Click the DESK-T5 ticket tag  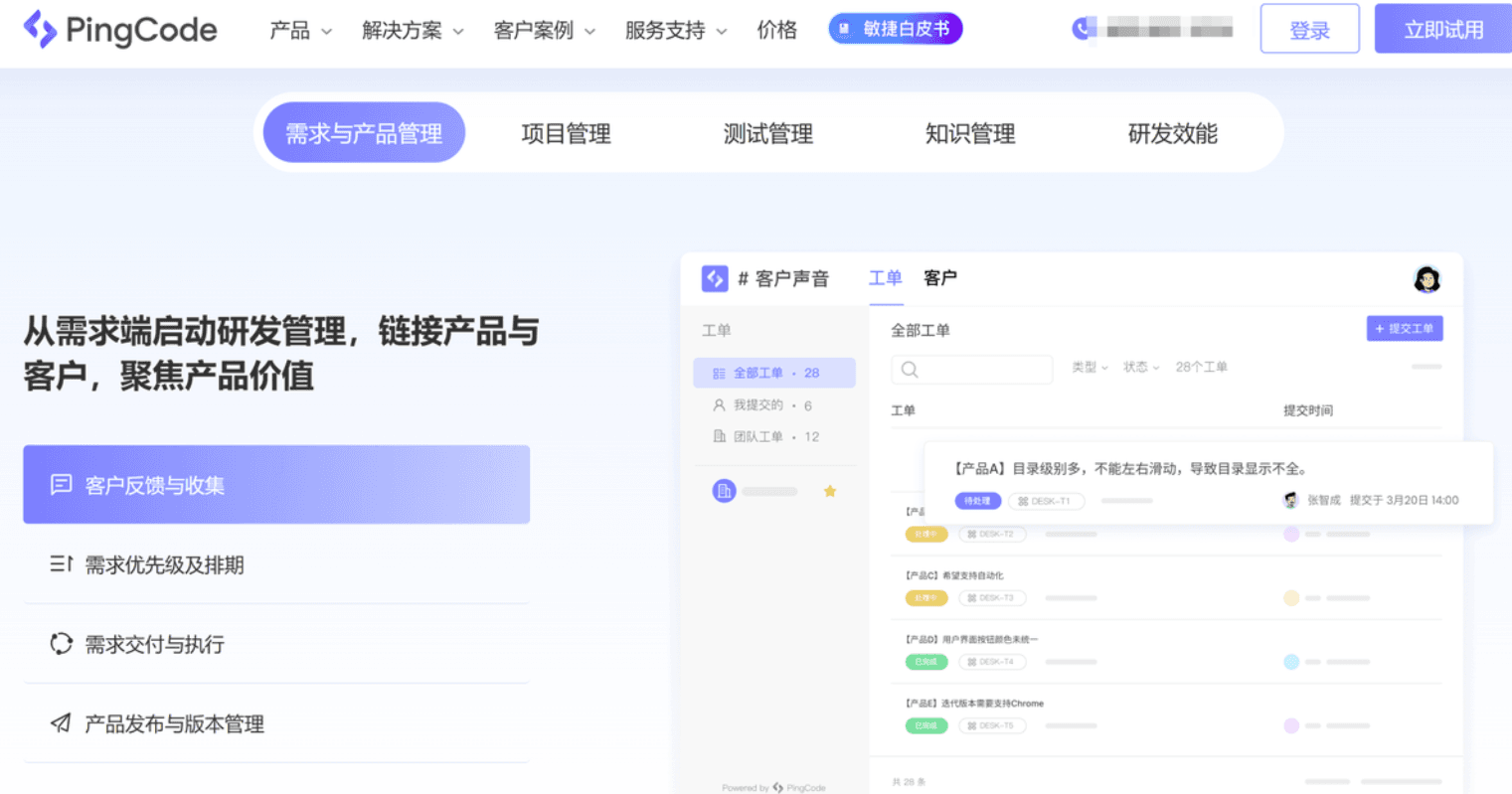pyautogui.click(x=992, y=725)
